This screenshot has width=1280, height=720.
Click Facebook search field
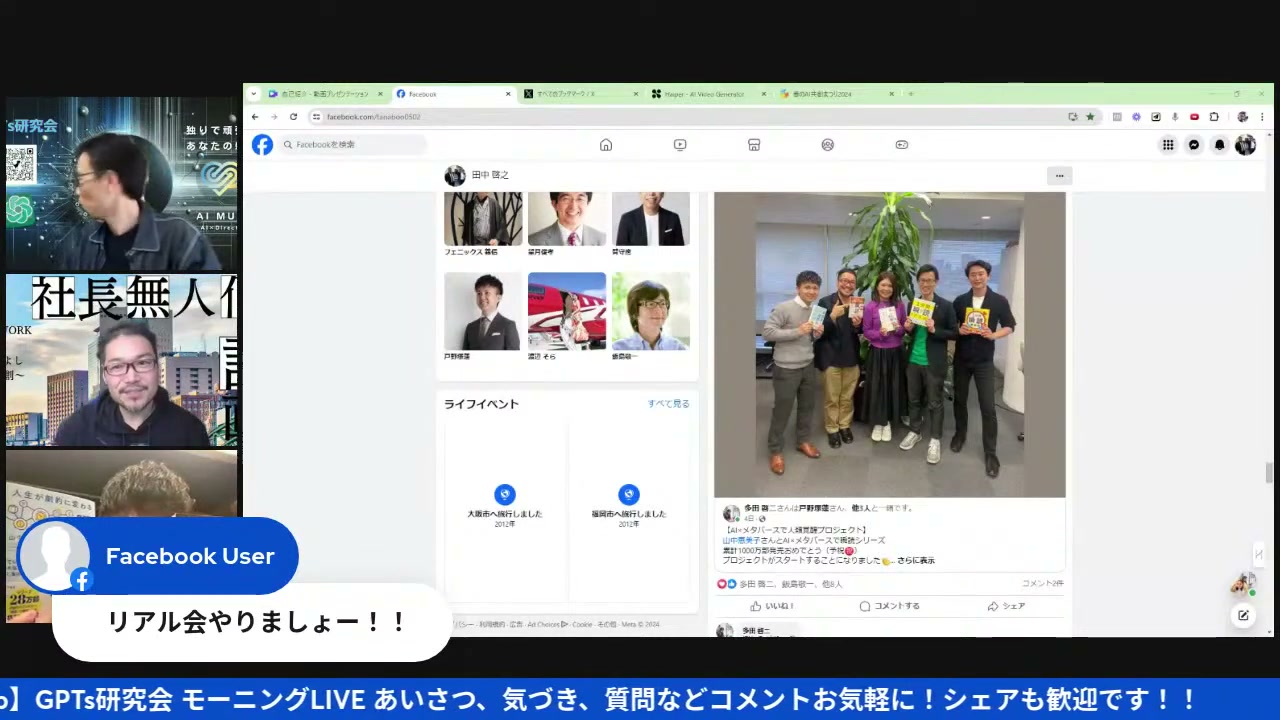(x=353, y=145)
